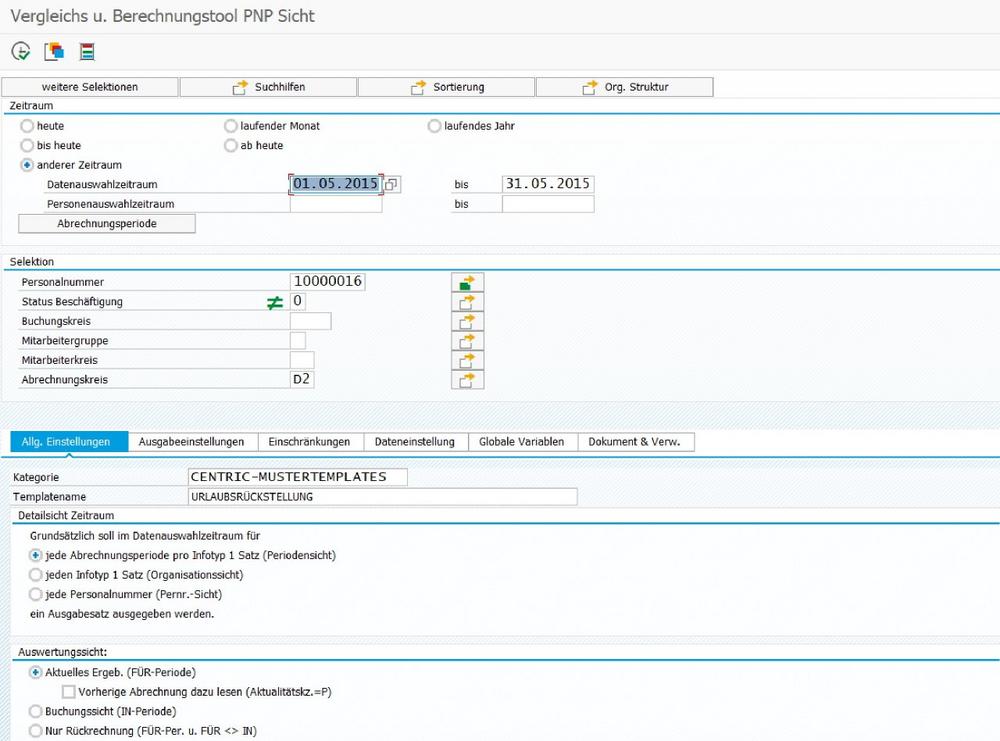Expand the Org. Struktur selection button
The image size is (1000, 741).
click(624, 87)
